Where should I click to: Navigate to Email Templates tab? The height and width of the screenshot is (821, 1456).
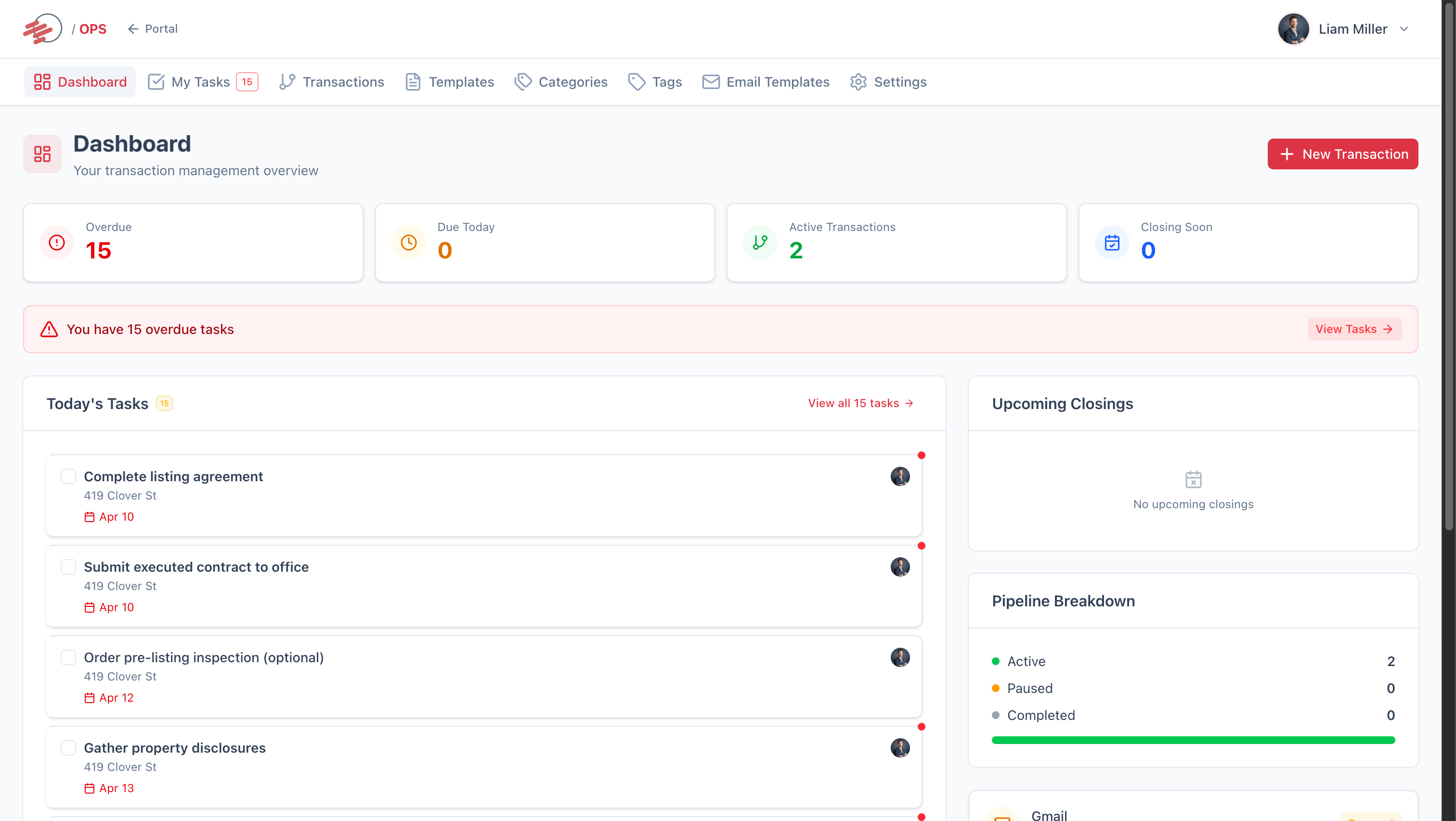(x=766, y=82)
